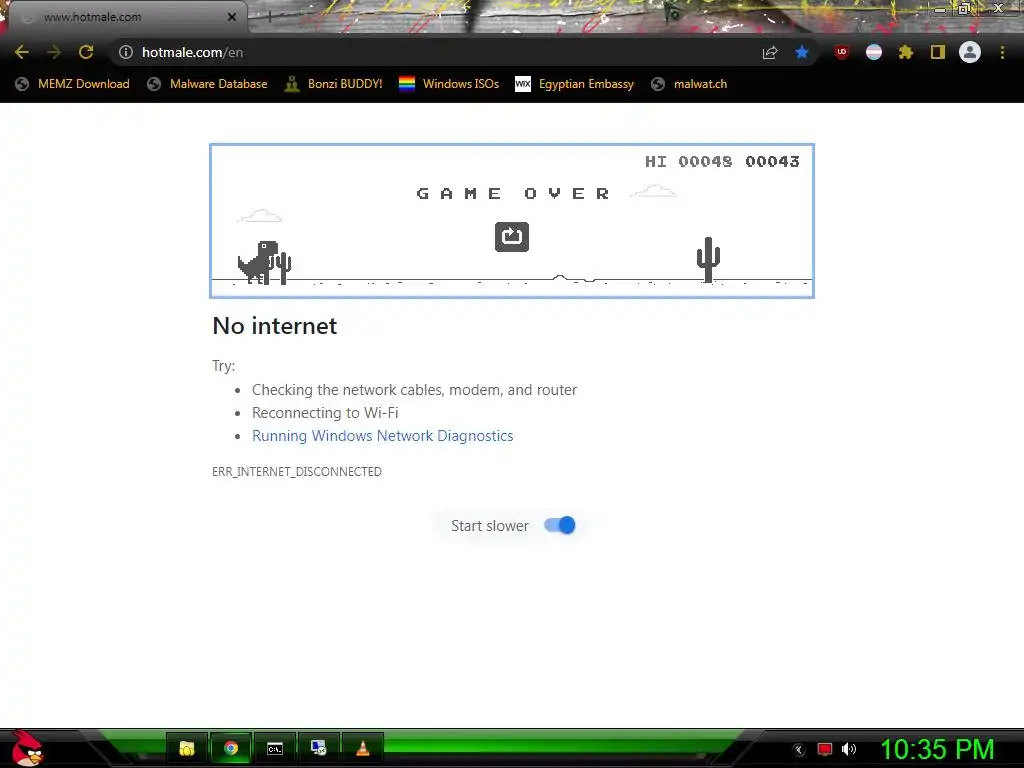
Task: Go back using the back arrow
Action: click(22, 52)
